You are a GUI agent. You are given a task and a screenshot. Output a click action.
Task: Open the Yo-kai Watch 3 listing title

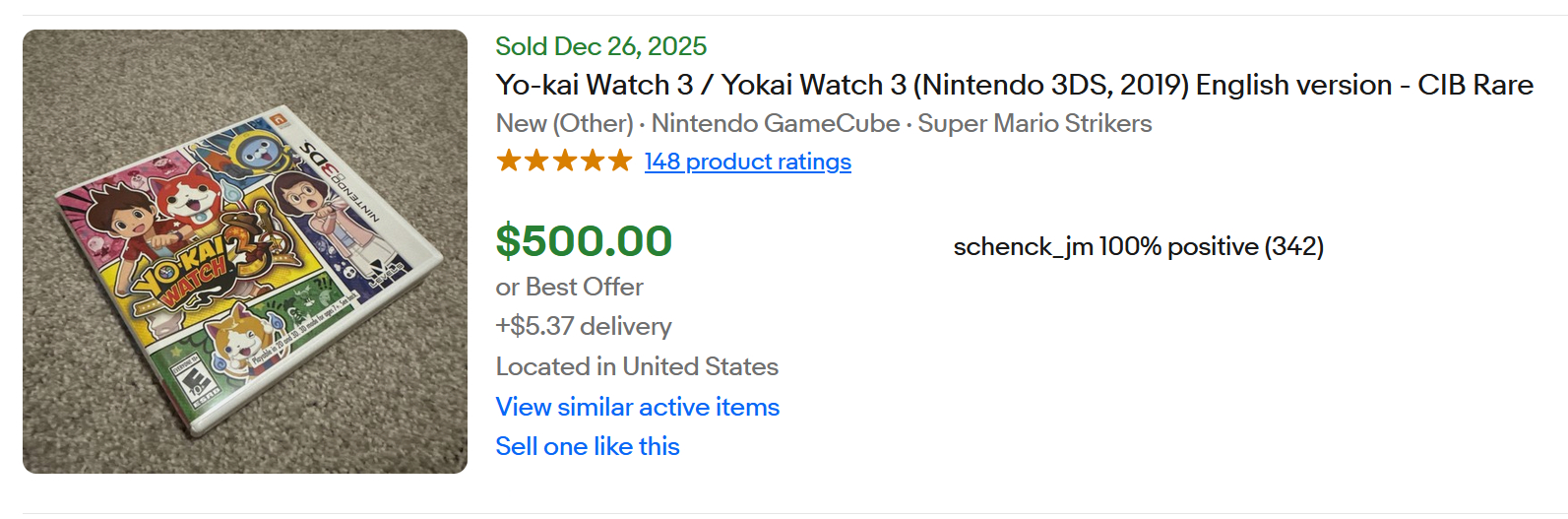pos(1014,86)
